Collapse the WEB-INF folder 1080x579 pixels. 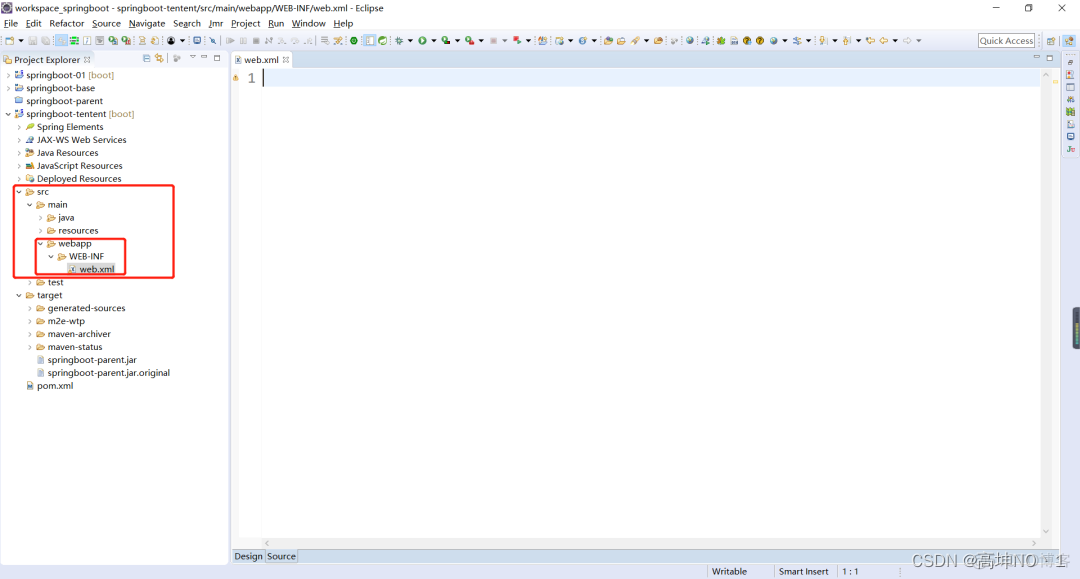tap(51, 256)
